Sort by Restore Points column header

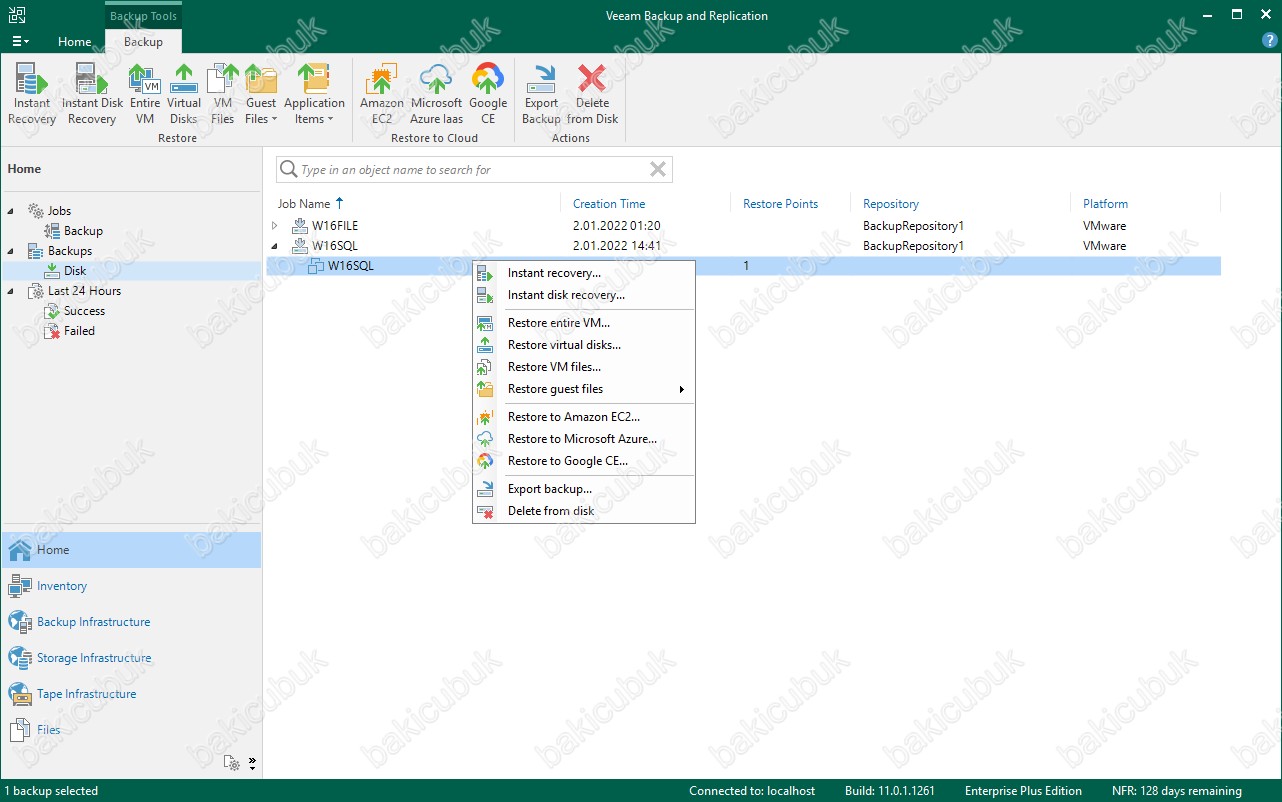coord(780,203)
